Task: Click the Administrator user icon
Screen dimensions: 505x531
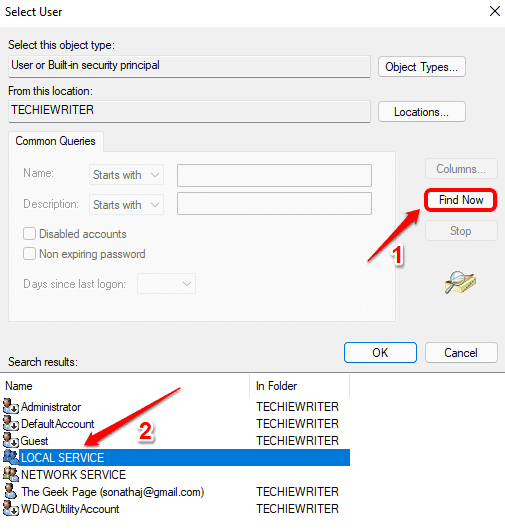Action: [x=11, y=406]
